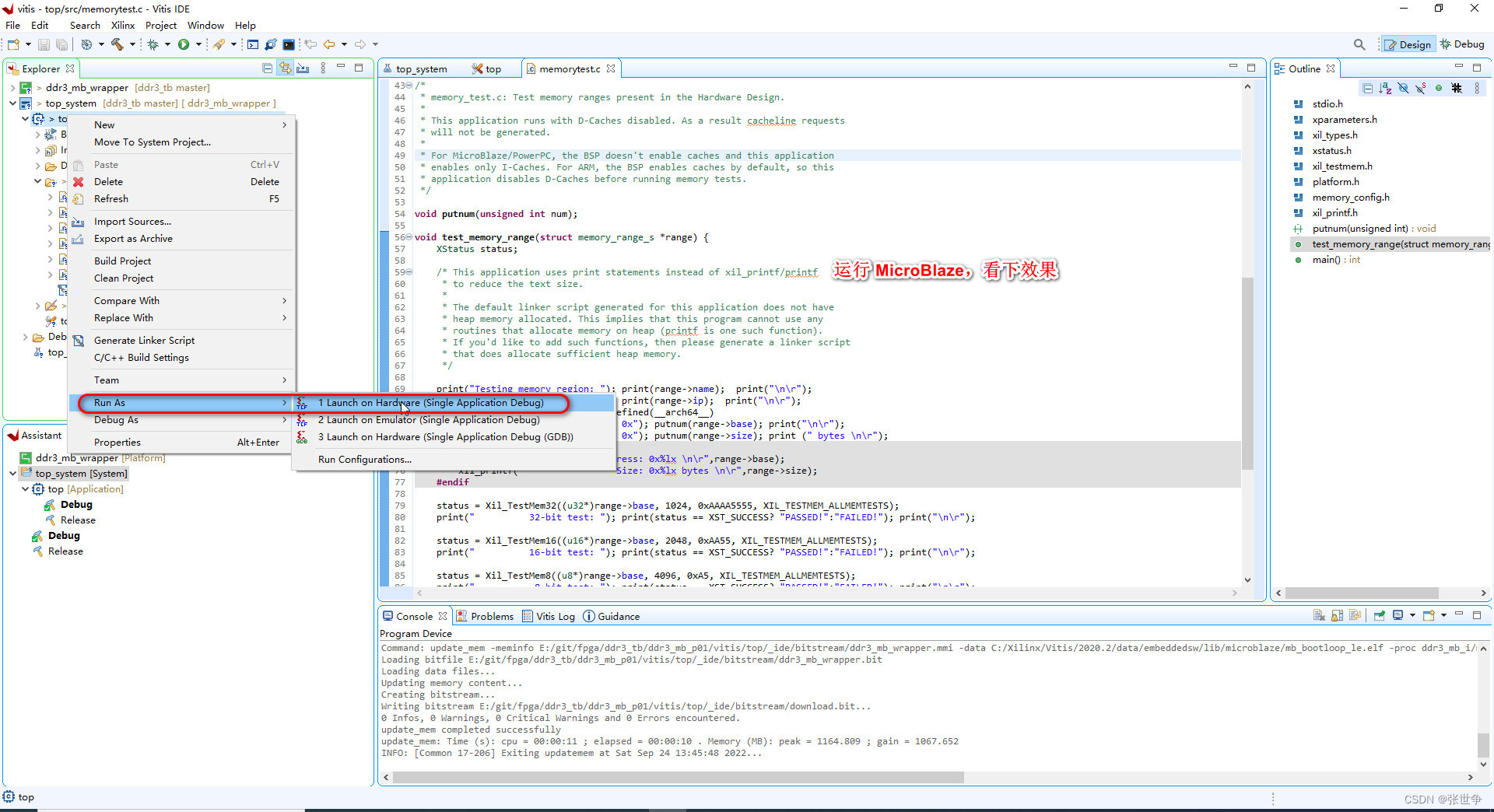Click the green Run button icon
This screenshot has height=812, width=1494.
tap(184, 44)
